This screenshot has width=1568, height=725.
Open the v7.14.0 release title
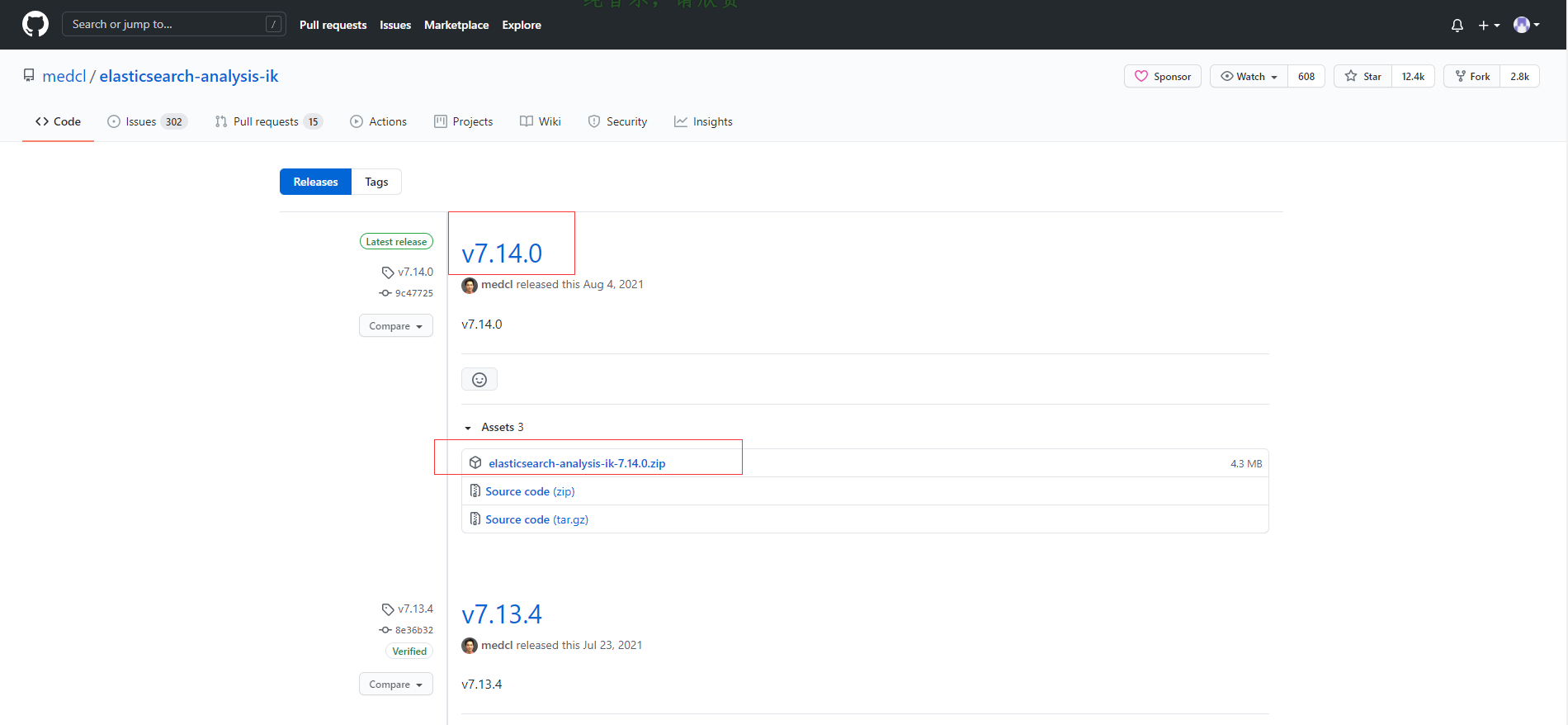[x=502, y=254]
